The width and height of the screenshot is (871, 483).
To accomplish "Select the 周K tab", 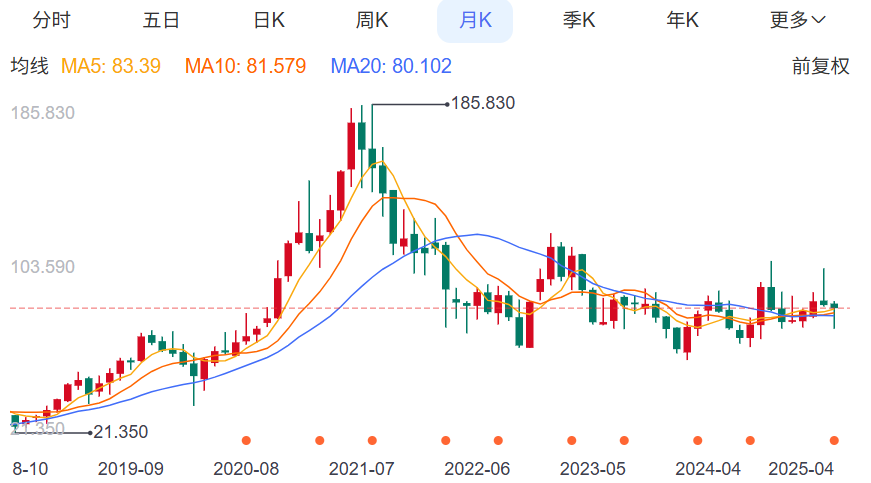I will [372, 21].
